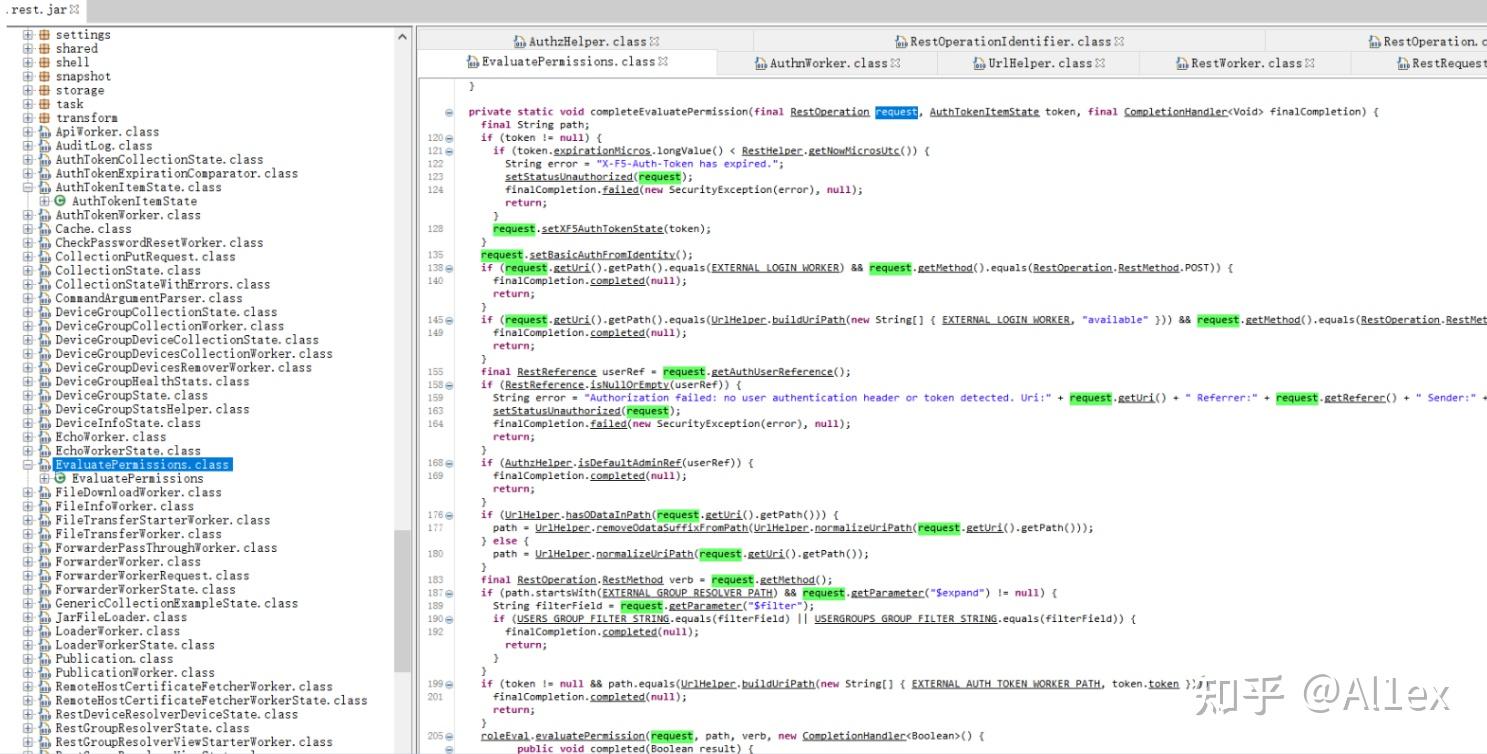Click the tree scrollbar up arrow
Screen dimensions: 1487x754
pos(403,37)
